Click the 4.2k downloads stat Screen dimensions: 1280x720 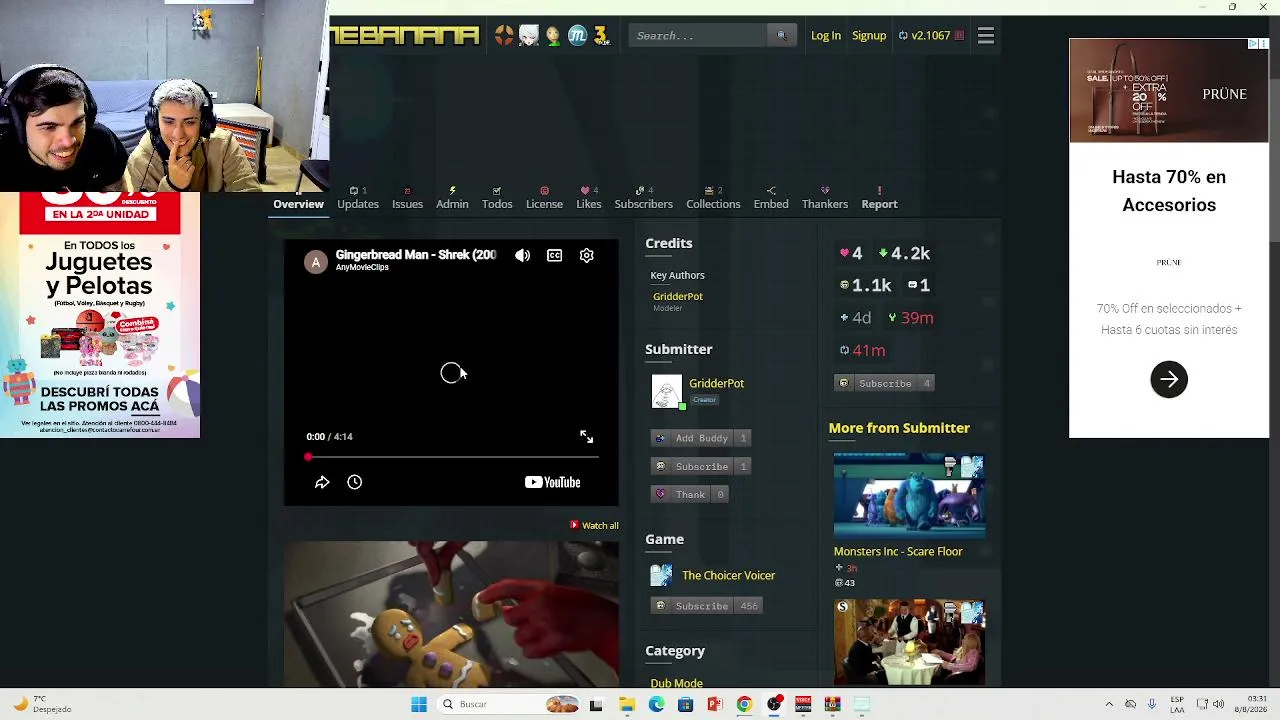pyautogui.click(x=904, y=254)
